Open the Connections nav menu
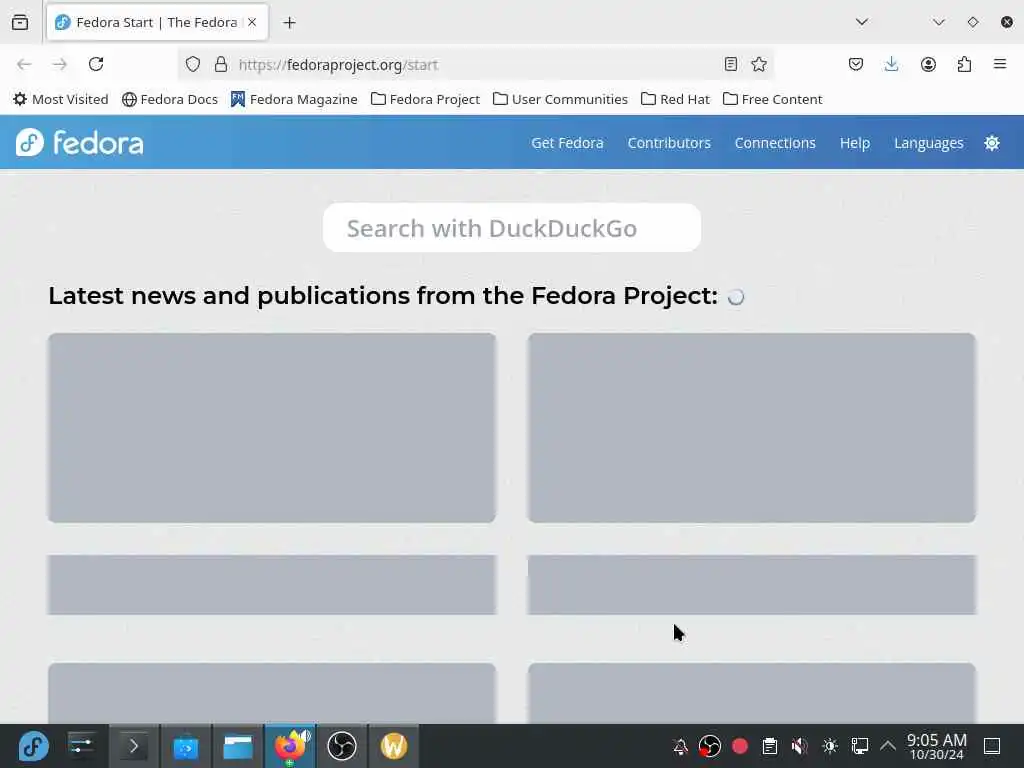Image resolution: width=1024 pixels, height=768 pixels. click(x=775, y=143)
